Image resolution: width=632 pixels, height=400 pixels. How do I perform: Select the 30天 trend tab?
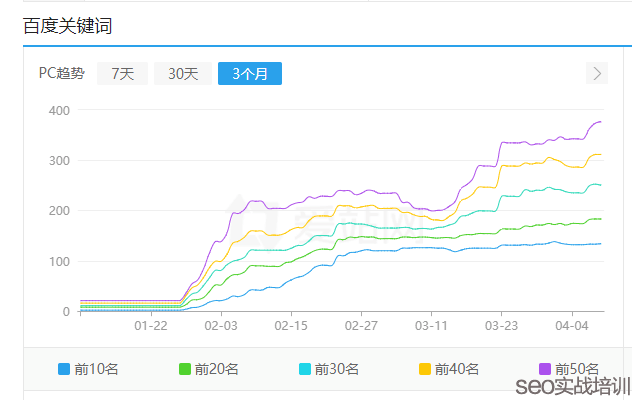coord(183,73)
